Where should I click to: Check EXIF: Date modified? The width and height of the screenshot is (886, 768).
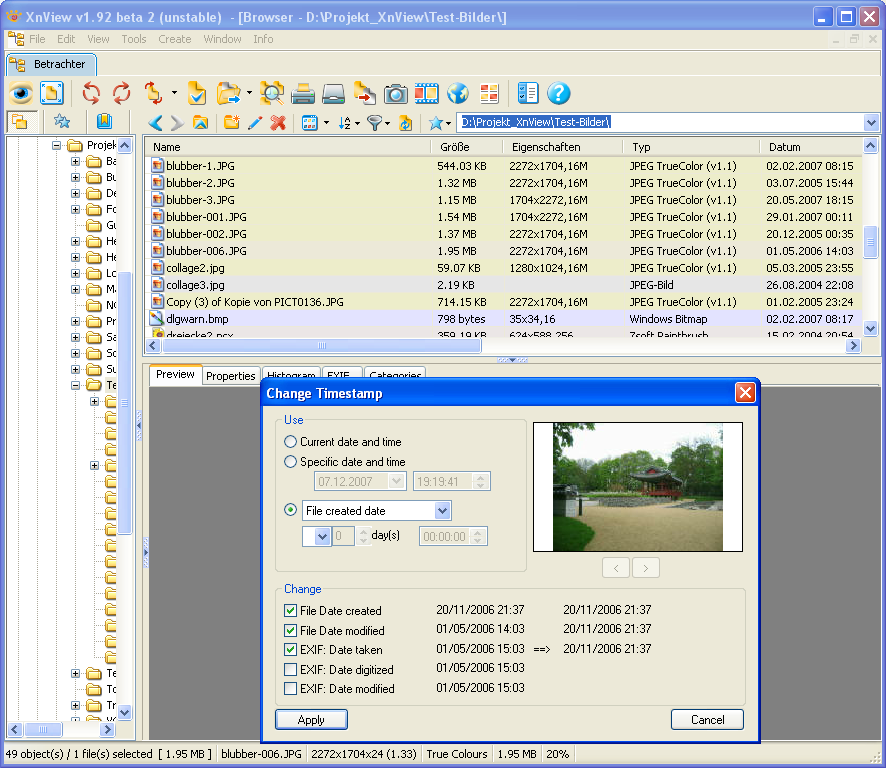pyautogui.click(x=290, y=688)
